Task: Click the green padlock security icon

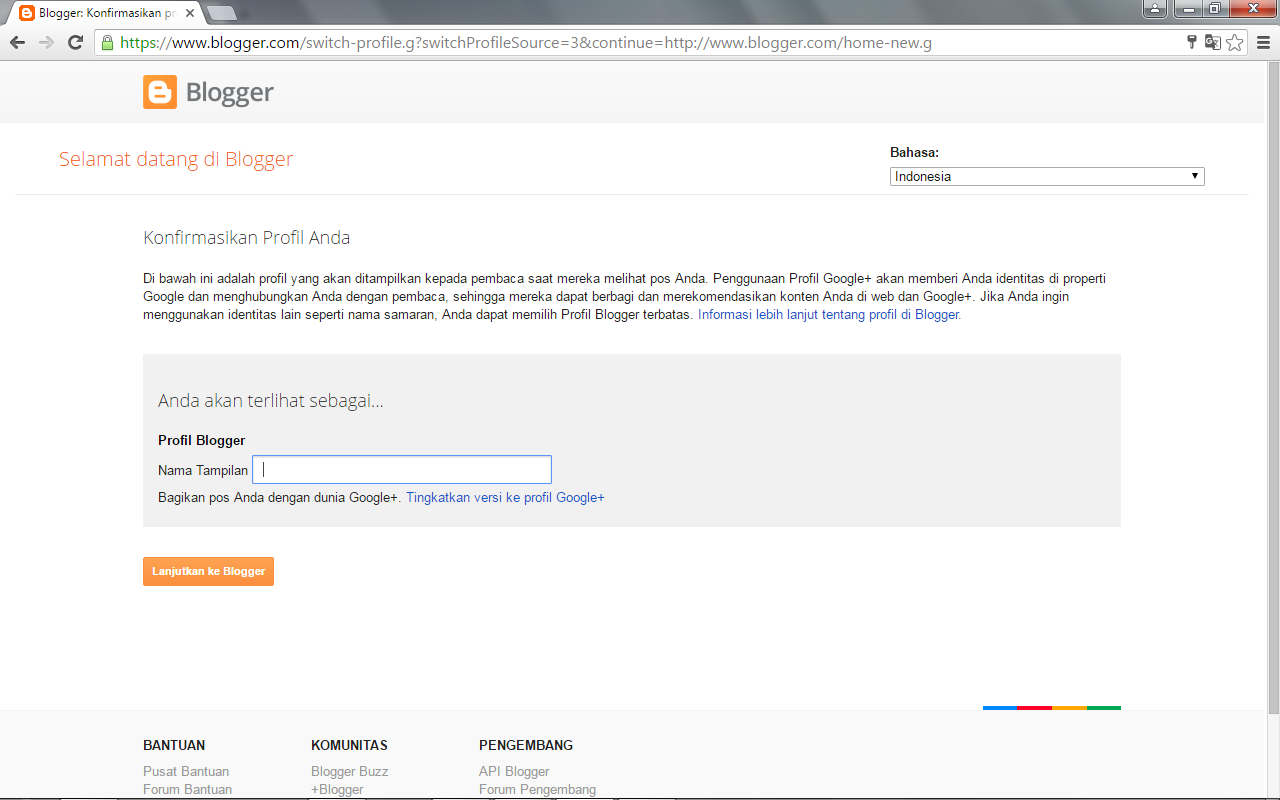Action: point(107,42)
